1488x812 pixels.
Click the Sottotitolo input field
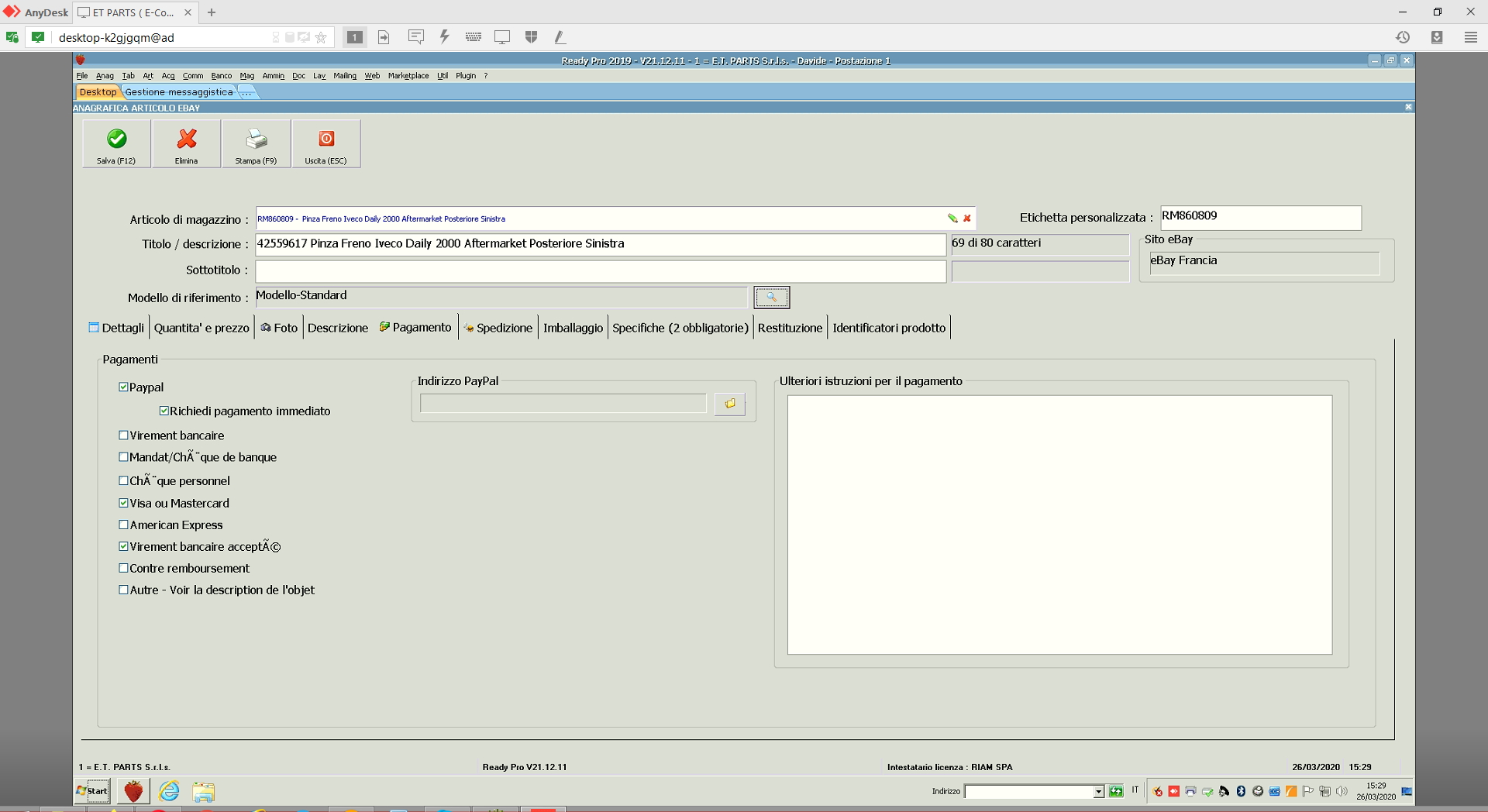point(601,270)
